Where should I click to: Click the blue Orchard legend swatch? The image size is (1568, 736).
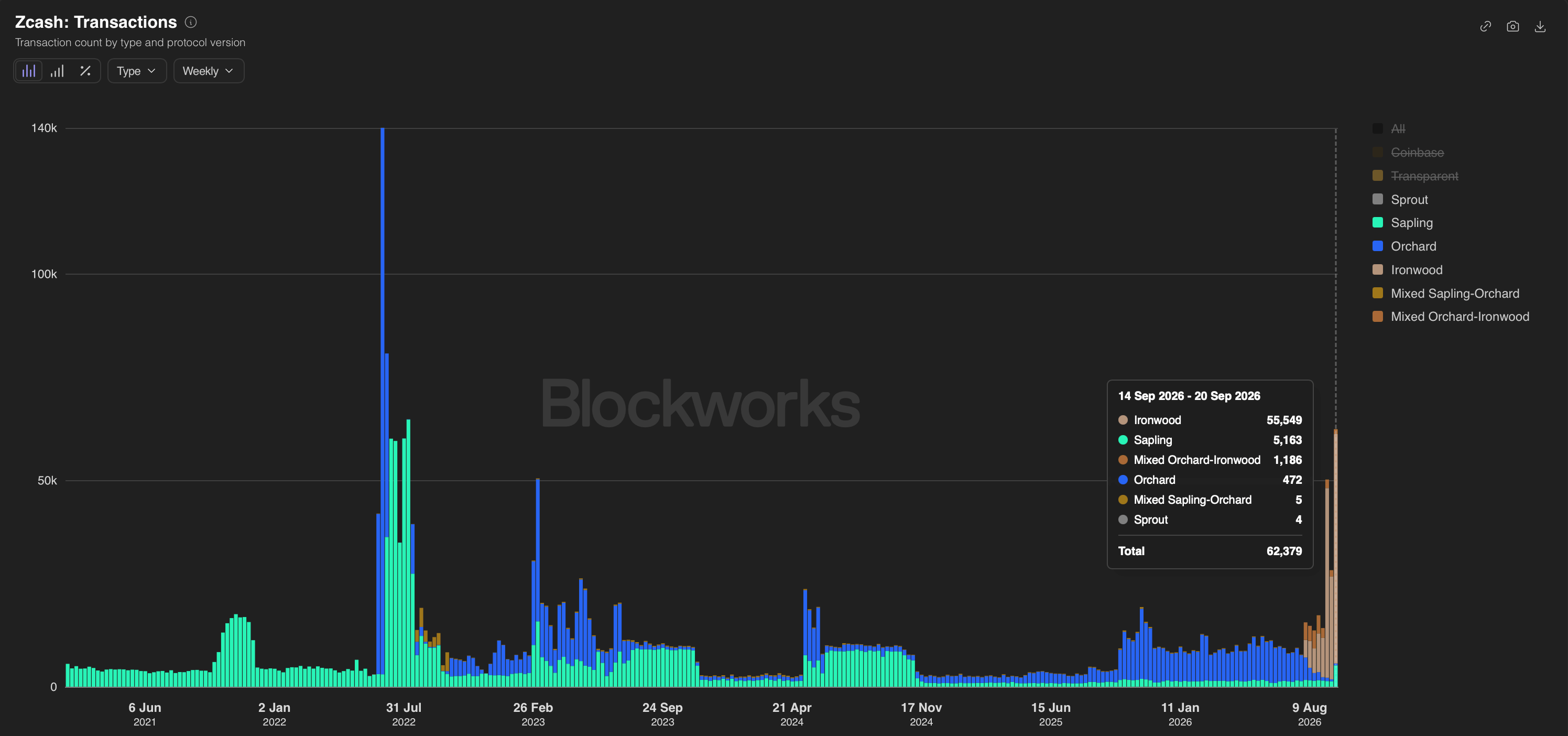coord(1377,246)
